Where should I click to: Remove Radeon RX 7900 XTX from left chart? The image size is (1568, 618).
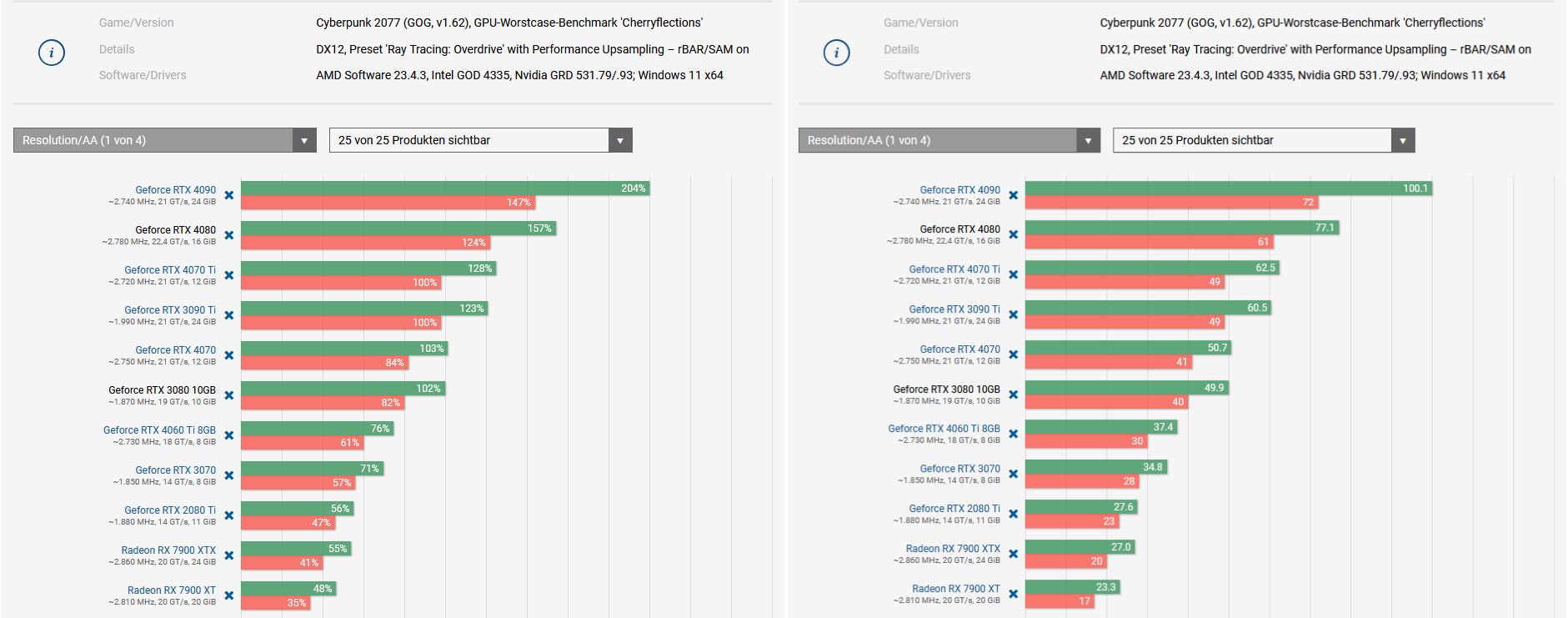pos(229,555)
